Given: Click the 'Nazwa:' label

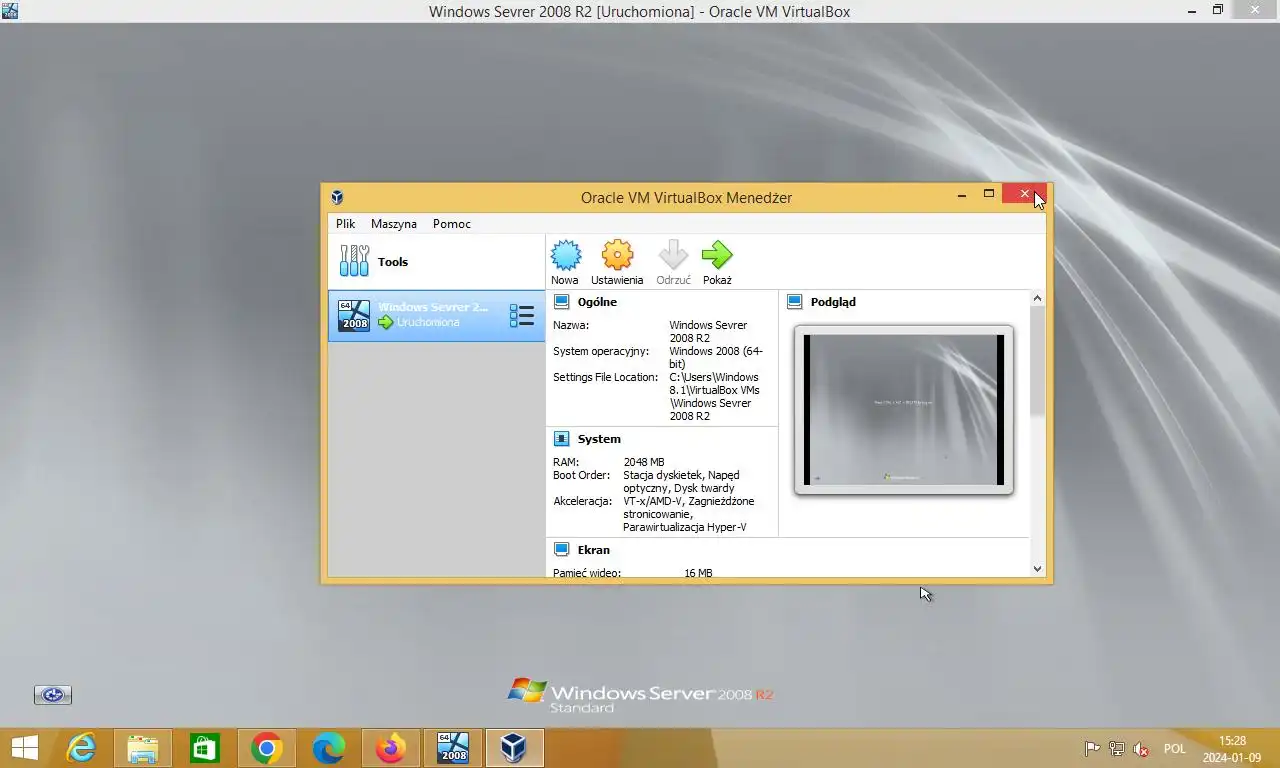Looking at the screenshot, I should (571, 325).
